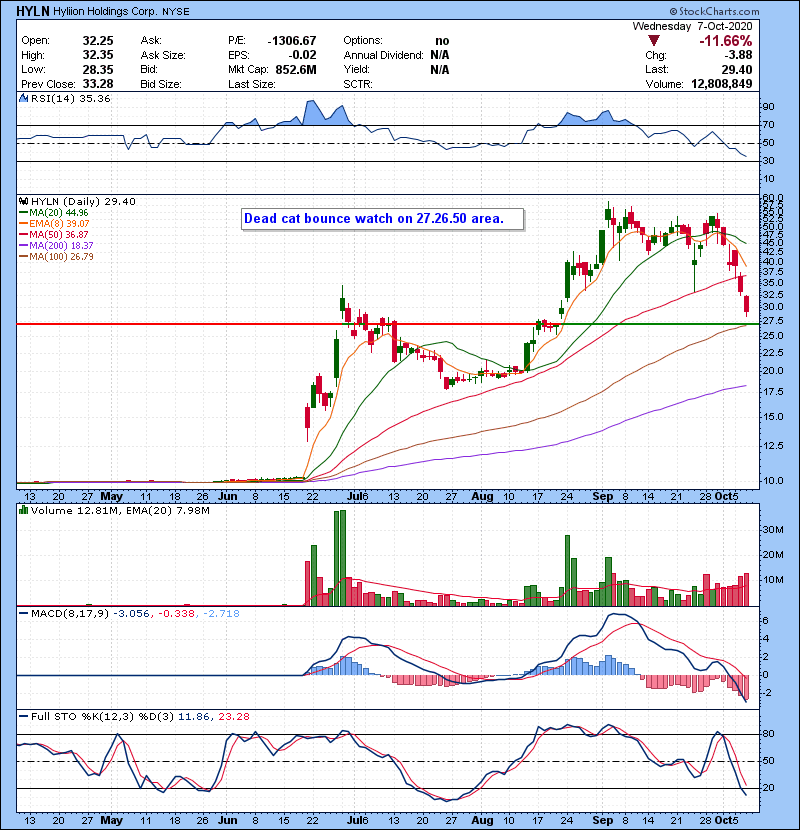Screen dimensions: 800x830
Task: Click the Last price value 29.40
Action: point(737,69)
